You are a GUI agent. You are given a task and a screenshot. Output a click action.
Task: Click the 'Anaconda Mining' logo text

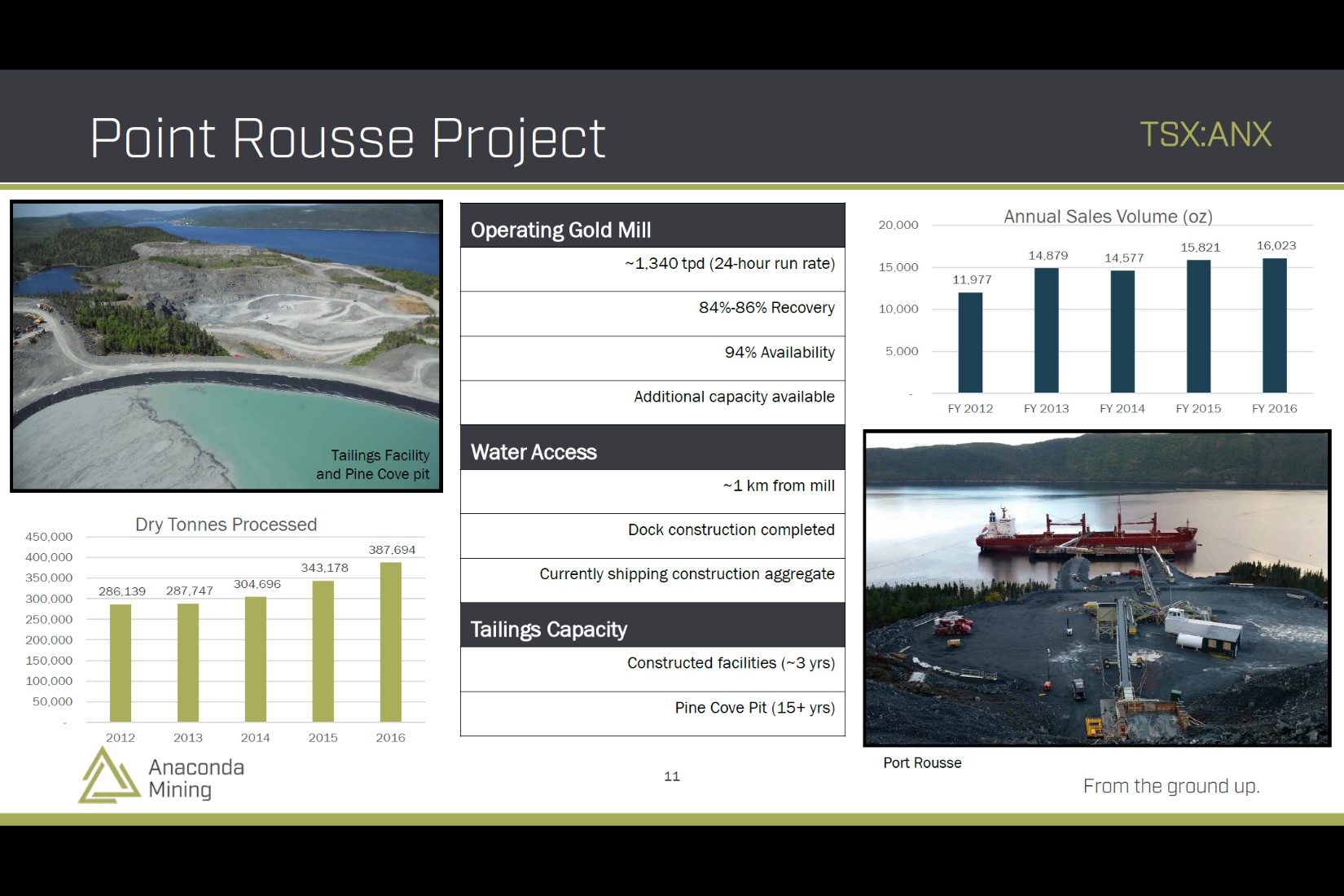[x=196, y=778]
